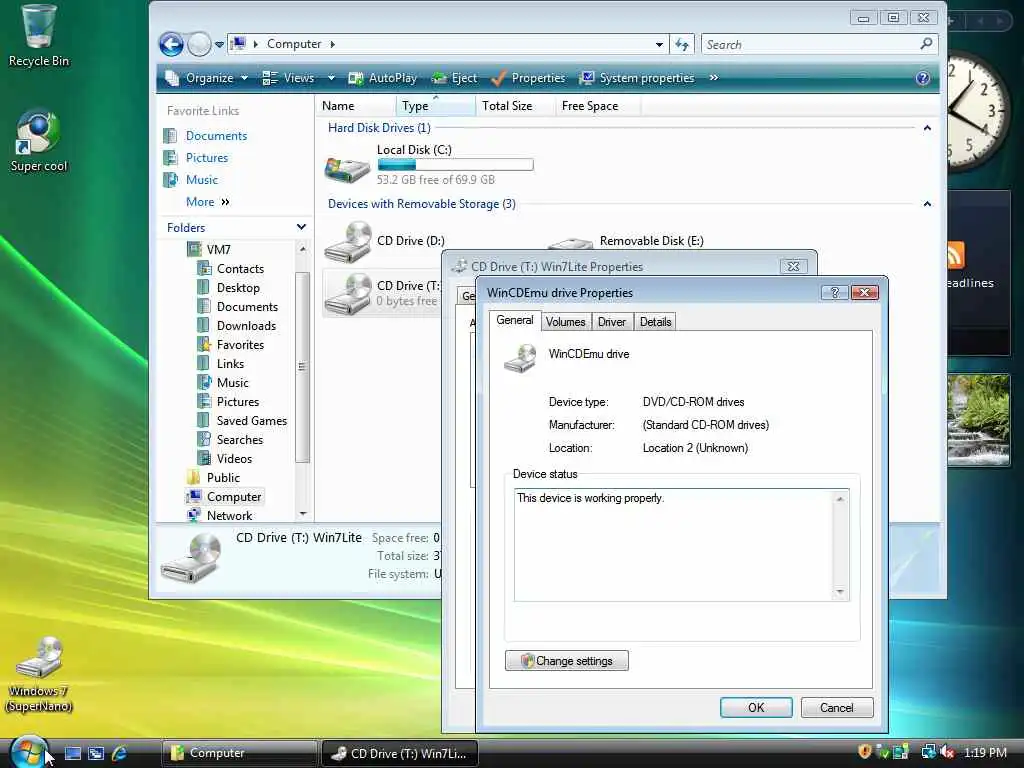Sort by Free Space column header
The image size is (1024, 768).
coord(597,106)
